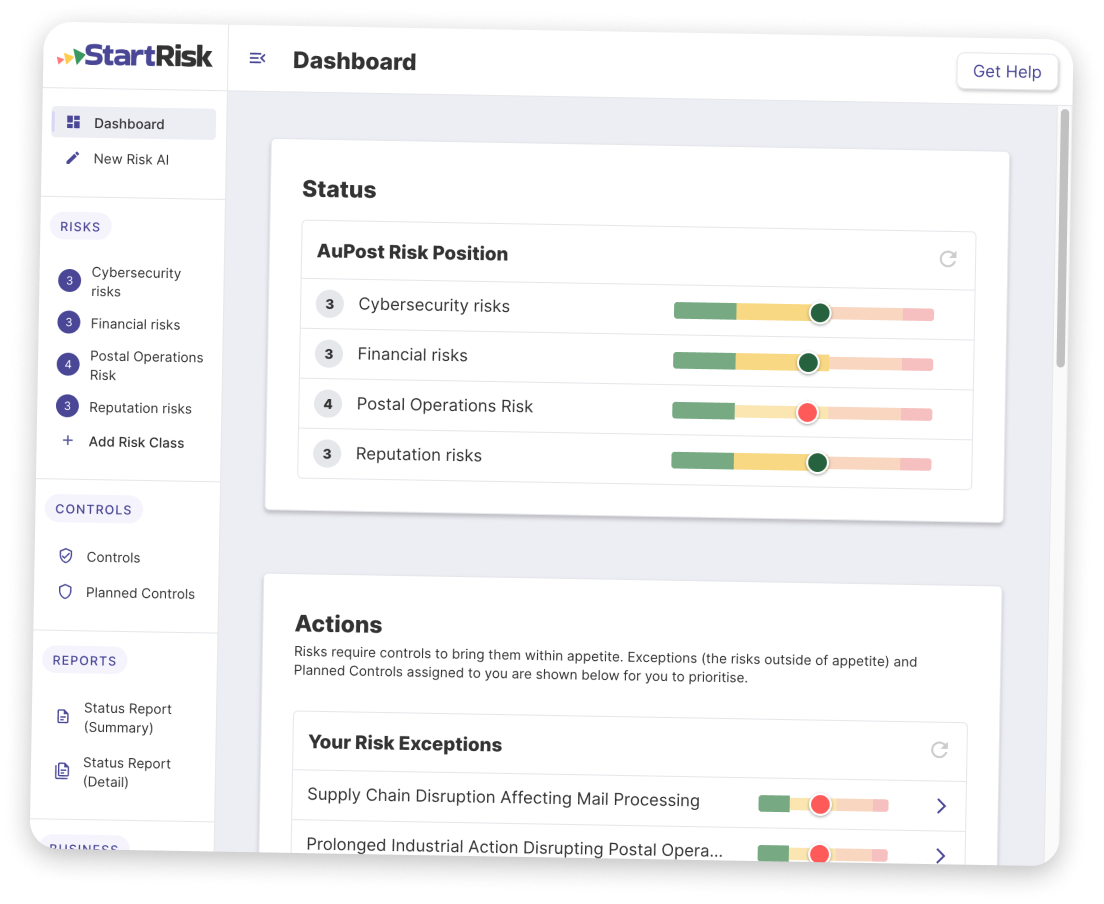Expand Supply Chain Disruption exception via chevron
Viewport: 1104px width, 904px height.
941,805
